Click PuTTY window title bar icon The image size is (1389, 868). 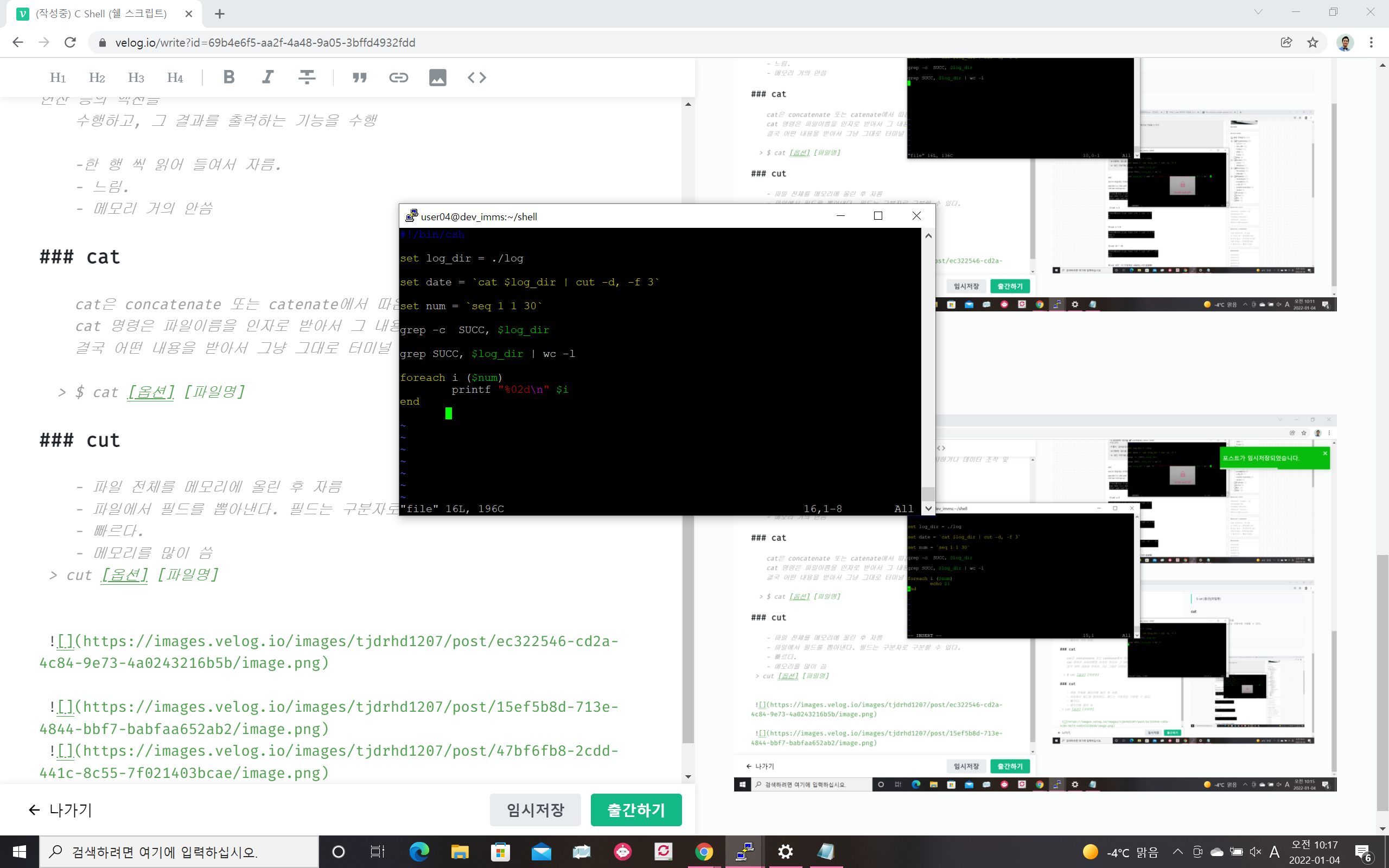point(411,216)
